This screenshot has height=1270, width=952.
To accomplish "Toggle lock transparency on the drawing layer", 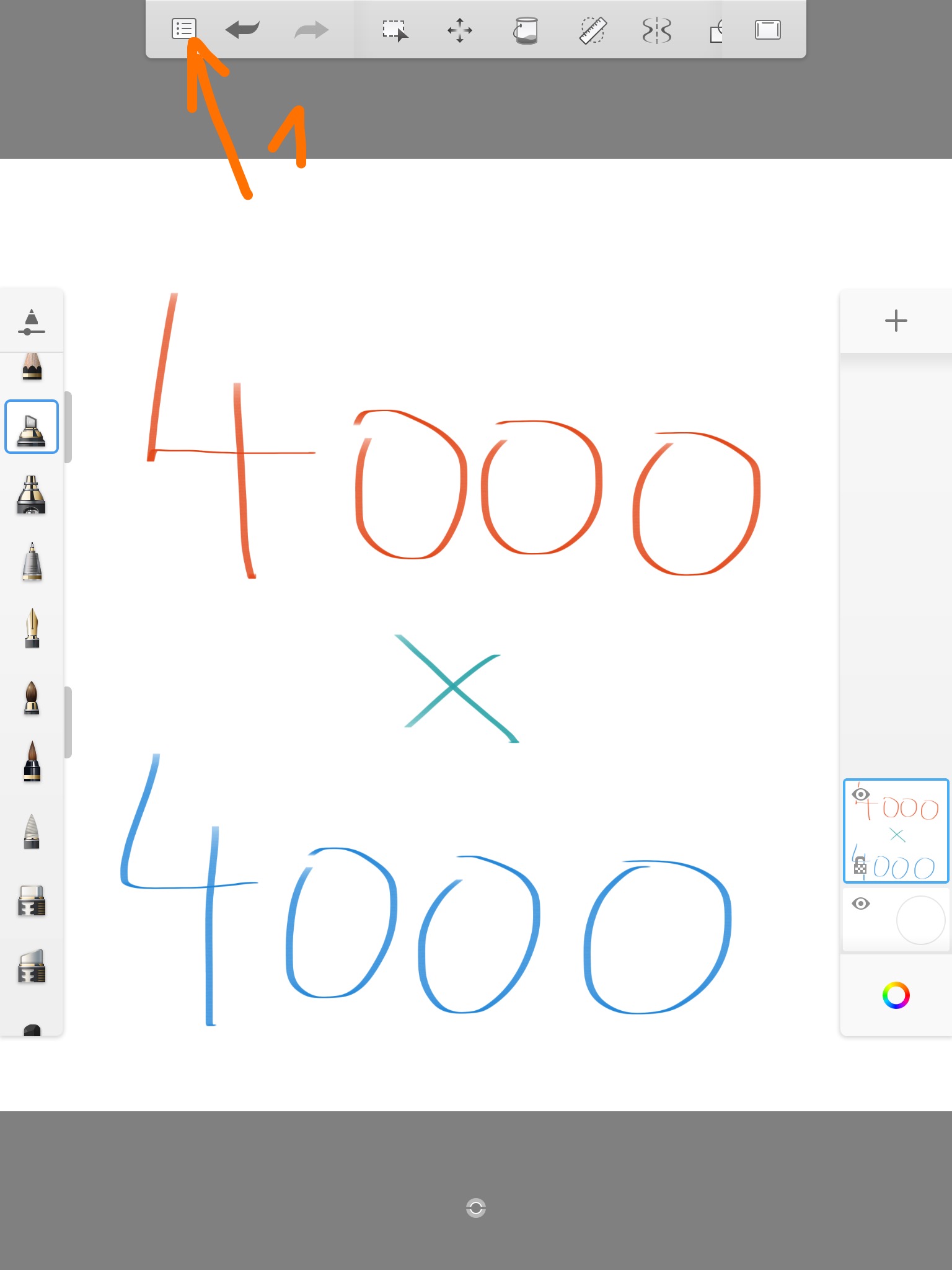I will 860,865.
